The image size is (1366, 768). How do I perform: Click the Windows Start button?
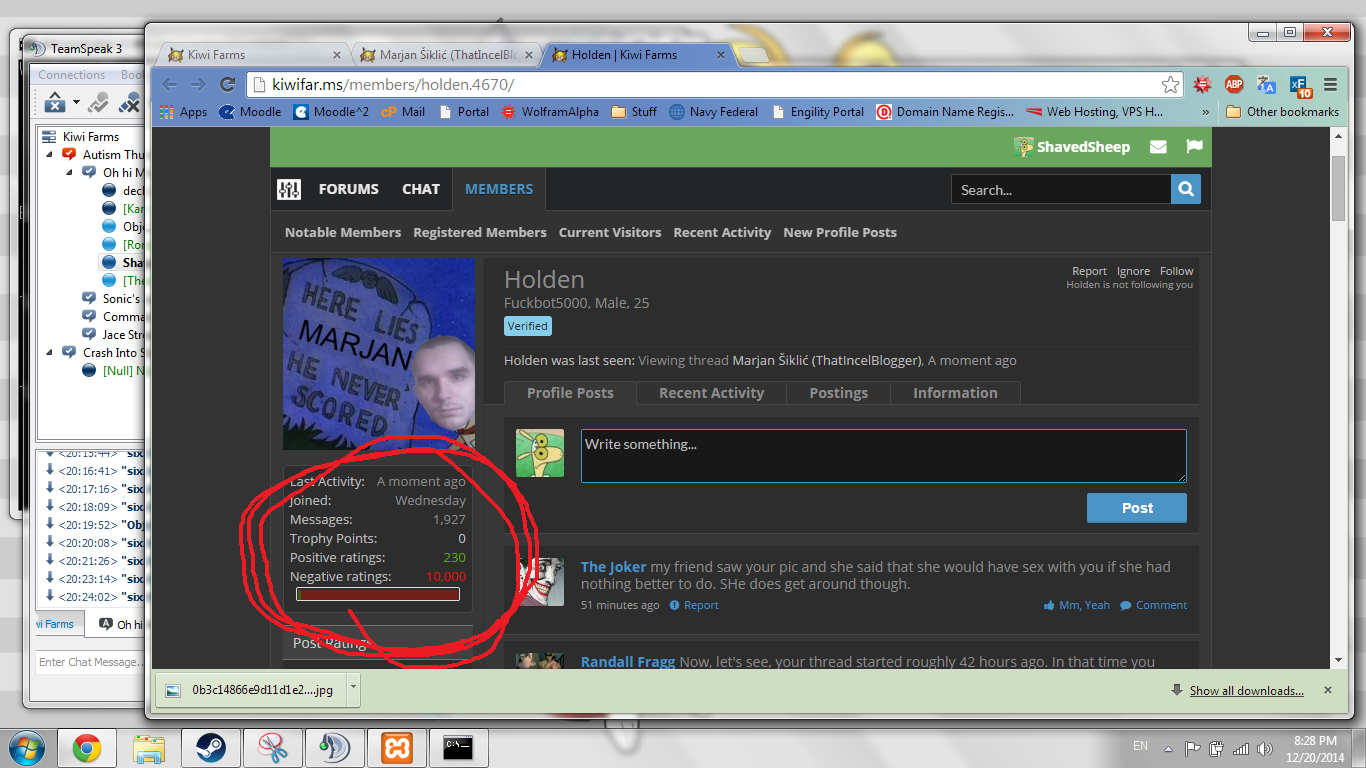click(25, 748)
